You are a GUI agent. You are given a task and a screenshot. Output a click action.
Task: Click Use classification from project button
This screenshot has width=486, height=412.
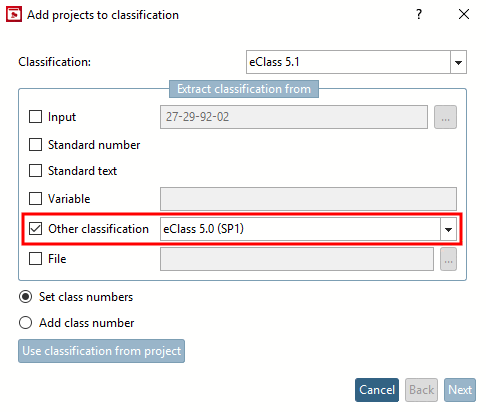click(x=101, y=351)
